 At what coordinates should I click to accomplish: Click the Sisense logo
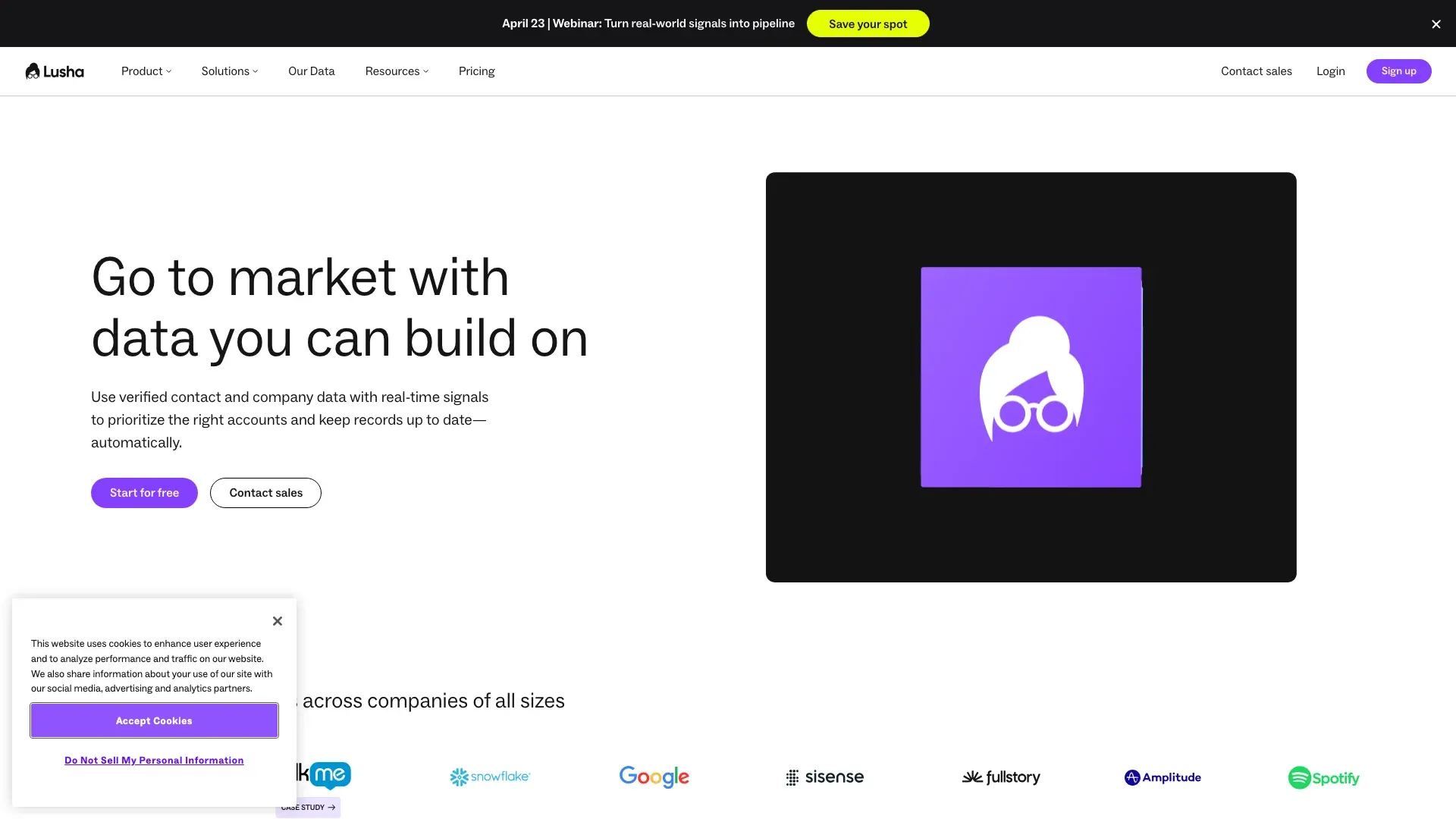click(x=824, y=777)
